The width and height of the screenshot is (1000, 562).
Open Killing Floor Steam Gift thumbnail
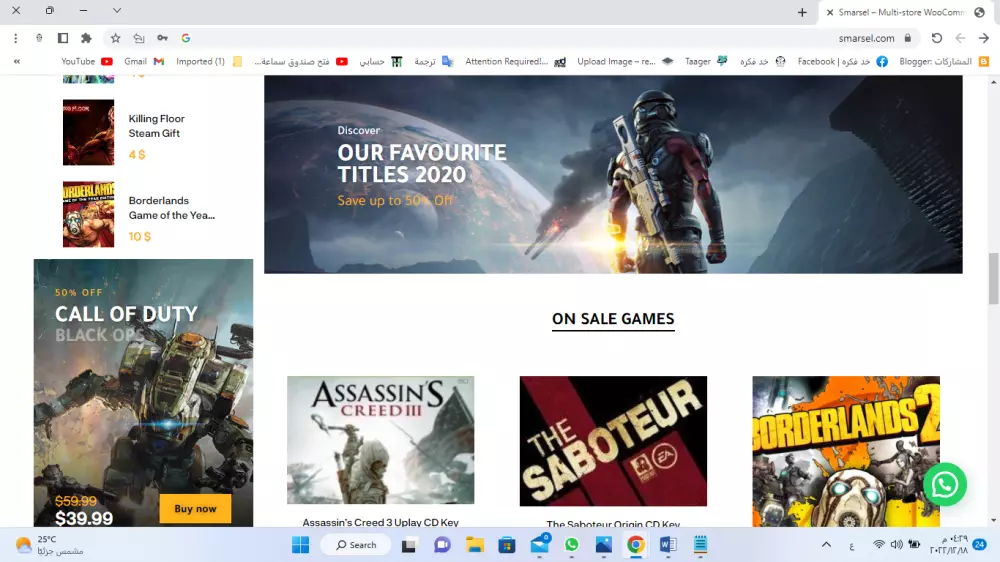coord(89,132)
